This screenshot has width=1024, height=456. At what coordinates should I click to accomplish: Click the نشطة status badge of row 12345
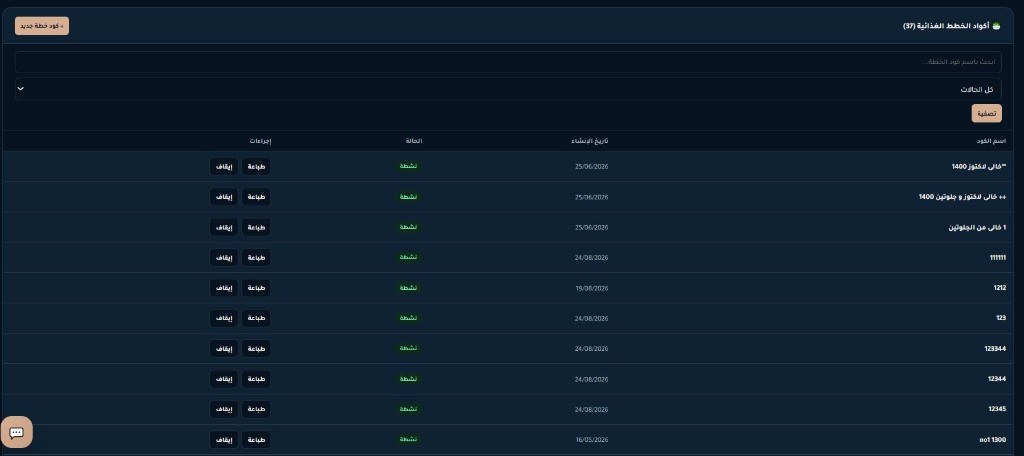click(x=409, y=409)
